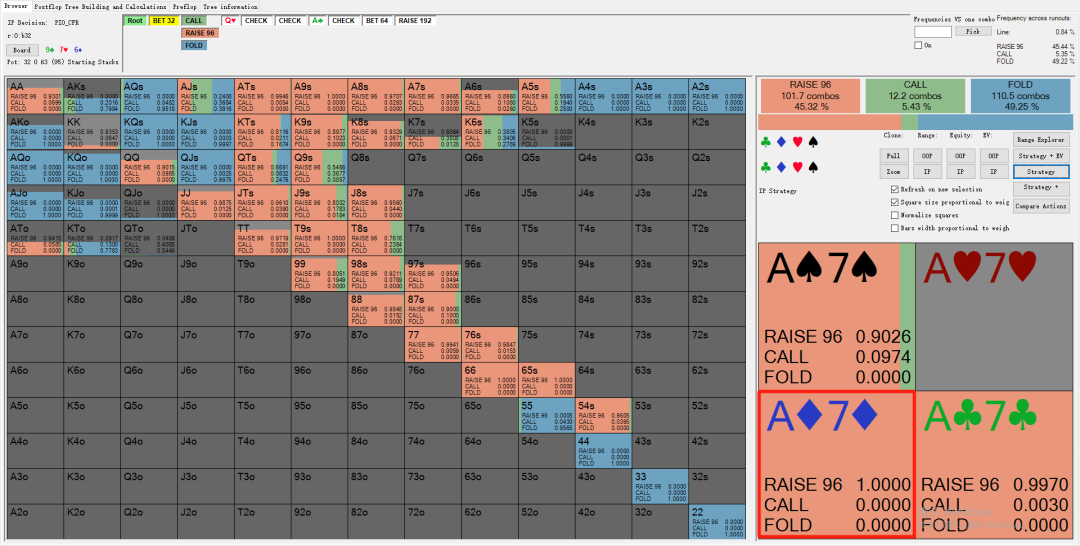Tick the On checkbox below Pick
1080x546 pixels.
click(917, 45)
